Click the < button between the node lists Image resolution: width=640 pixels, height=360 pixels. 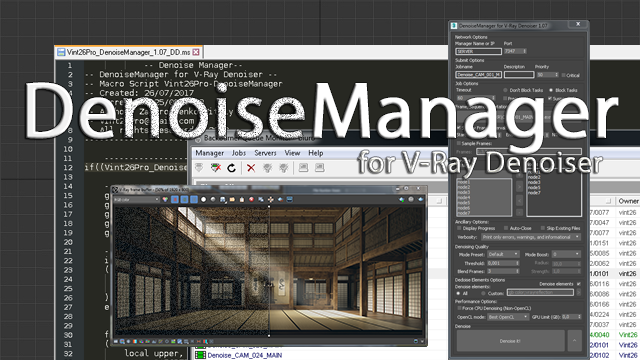tap(519, 200)
